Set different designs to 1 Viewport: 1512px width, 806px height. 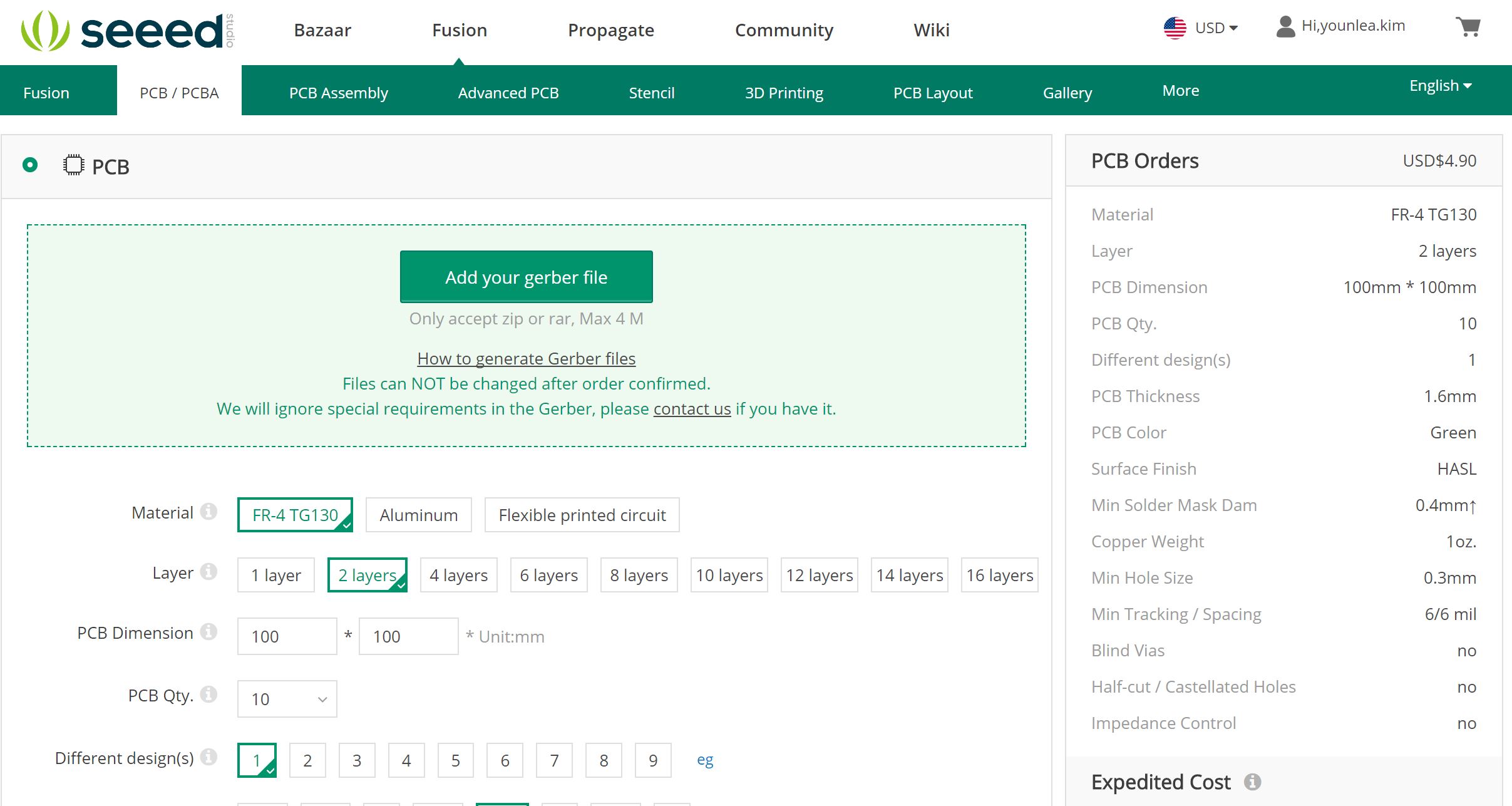click(x=257, y=760)
